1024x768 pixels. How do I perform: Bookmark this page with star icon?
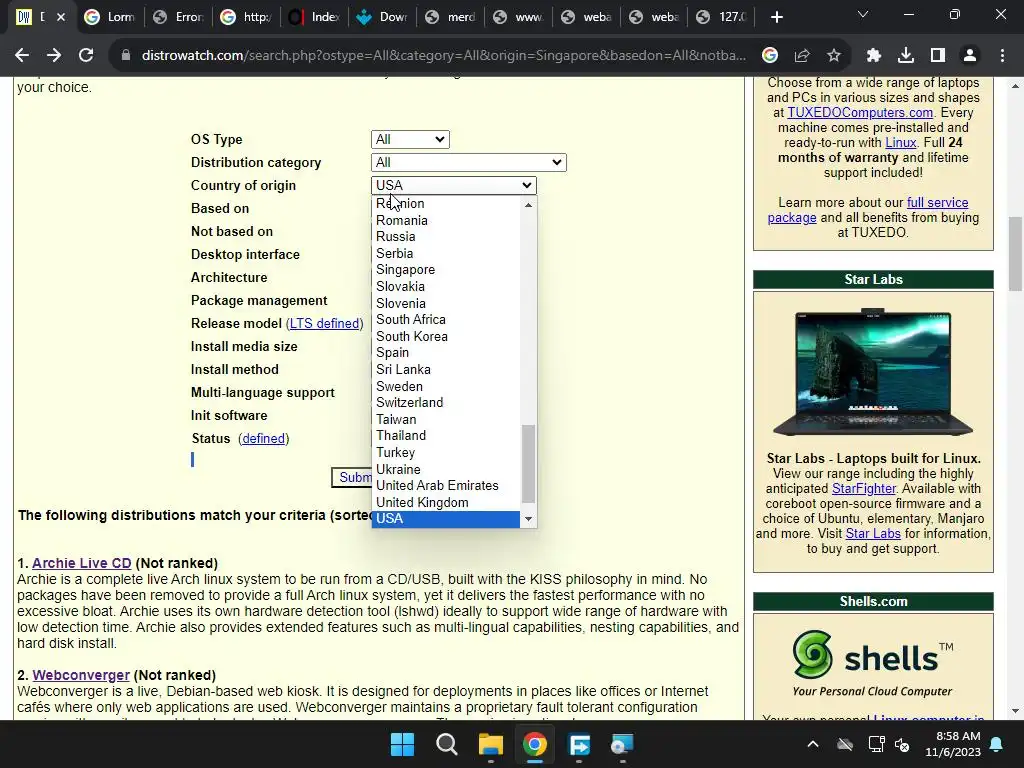[x=834, y=56]
